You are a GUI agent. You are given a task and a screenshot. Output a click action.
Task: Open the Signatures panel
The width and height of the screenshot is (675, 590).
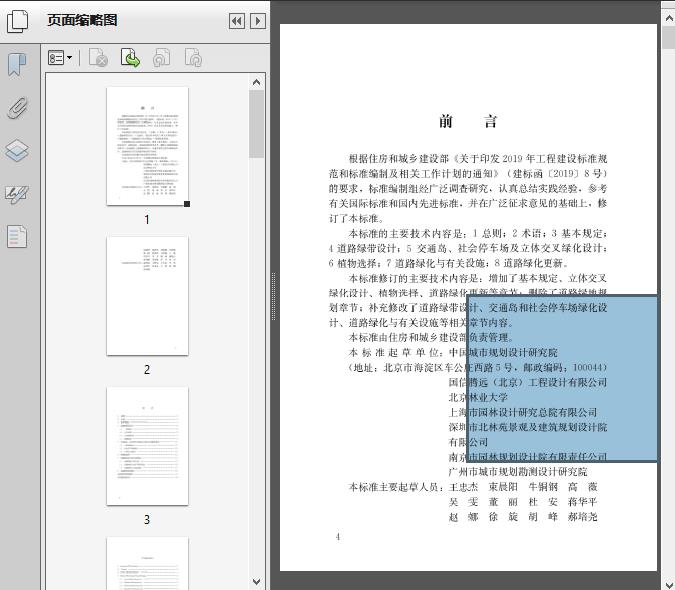click(17, 194)
